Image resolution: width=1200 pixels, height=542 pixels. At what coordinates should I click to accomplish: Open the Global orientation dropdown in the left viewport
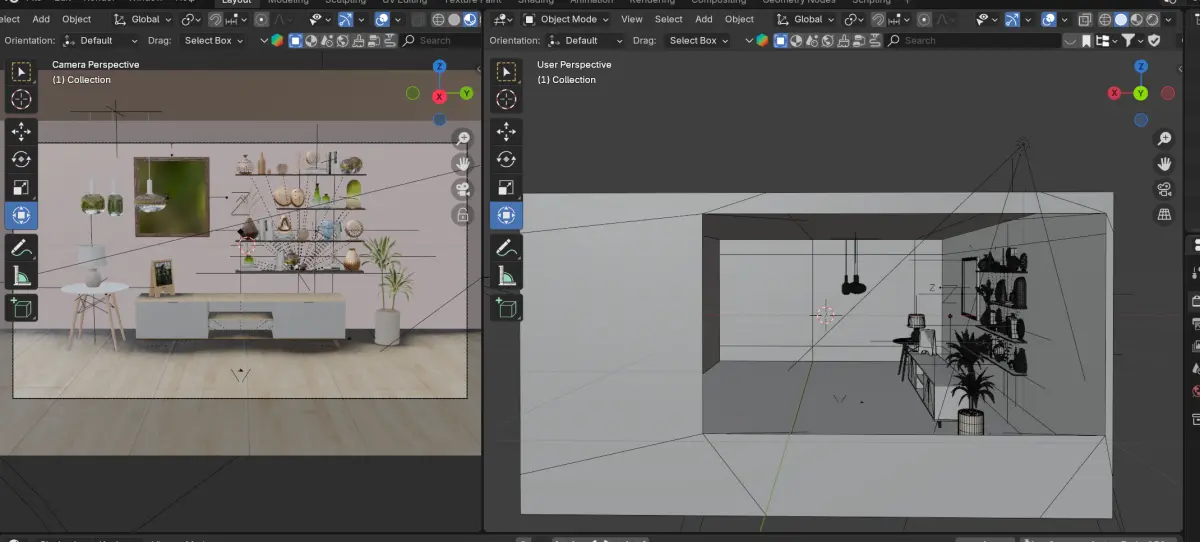(142, 19)
